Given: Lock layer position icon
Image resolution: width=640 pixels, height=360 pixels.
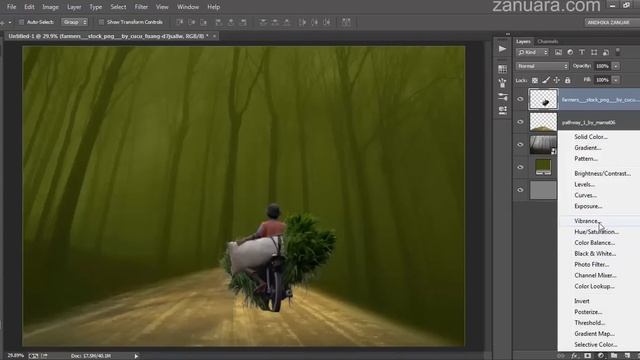Looking at the screenshot, I should coord(556,80).
